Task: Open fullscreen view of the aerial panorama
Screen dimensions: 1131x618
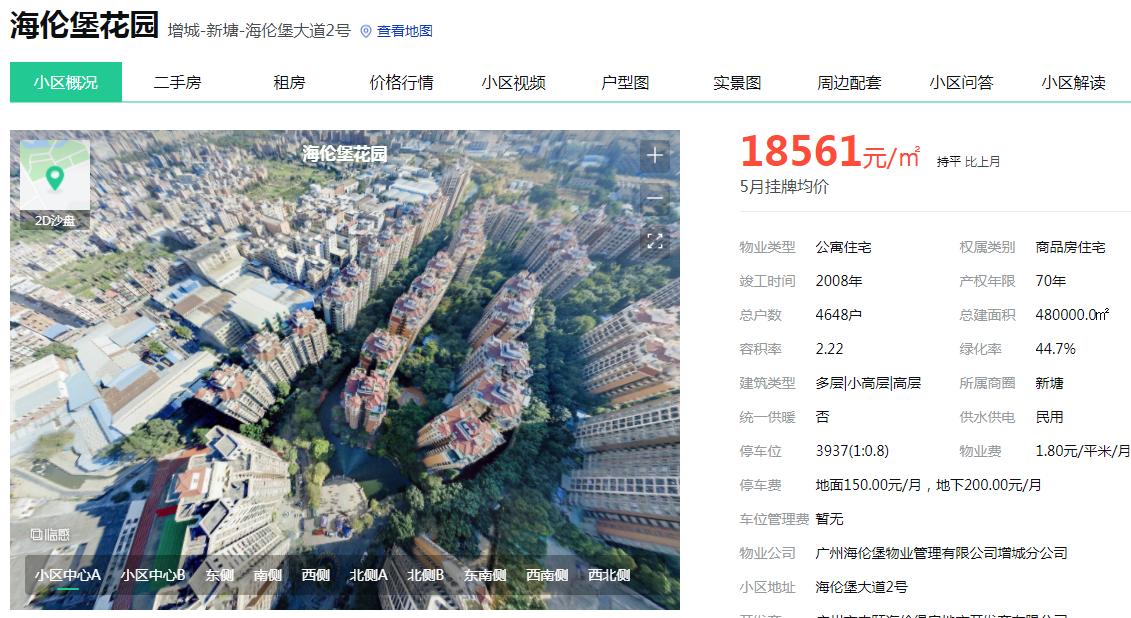Action: click(x=654, y=241)
